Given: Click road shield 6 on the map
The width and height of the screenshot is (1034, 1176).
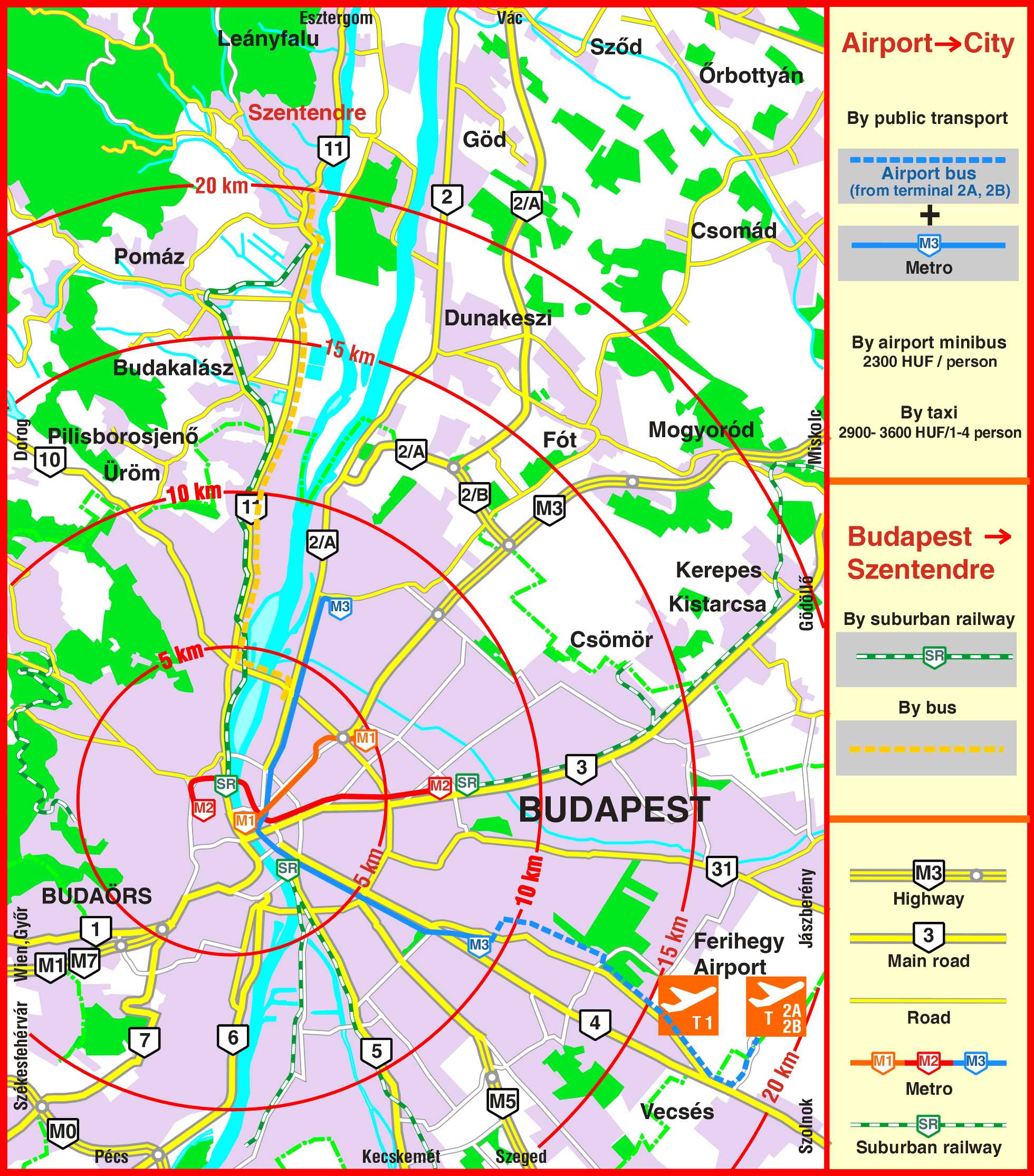Looking at the screenshot, I should point(233,1039).
